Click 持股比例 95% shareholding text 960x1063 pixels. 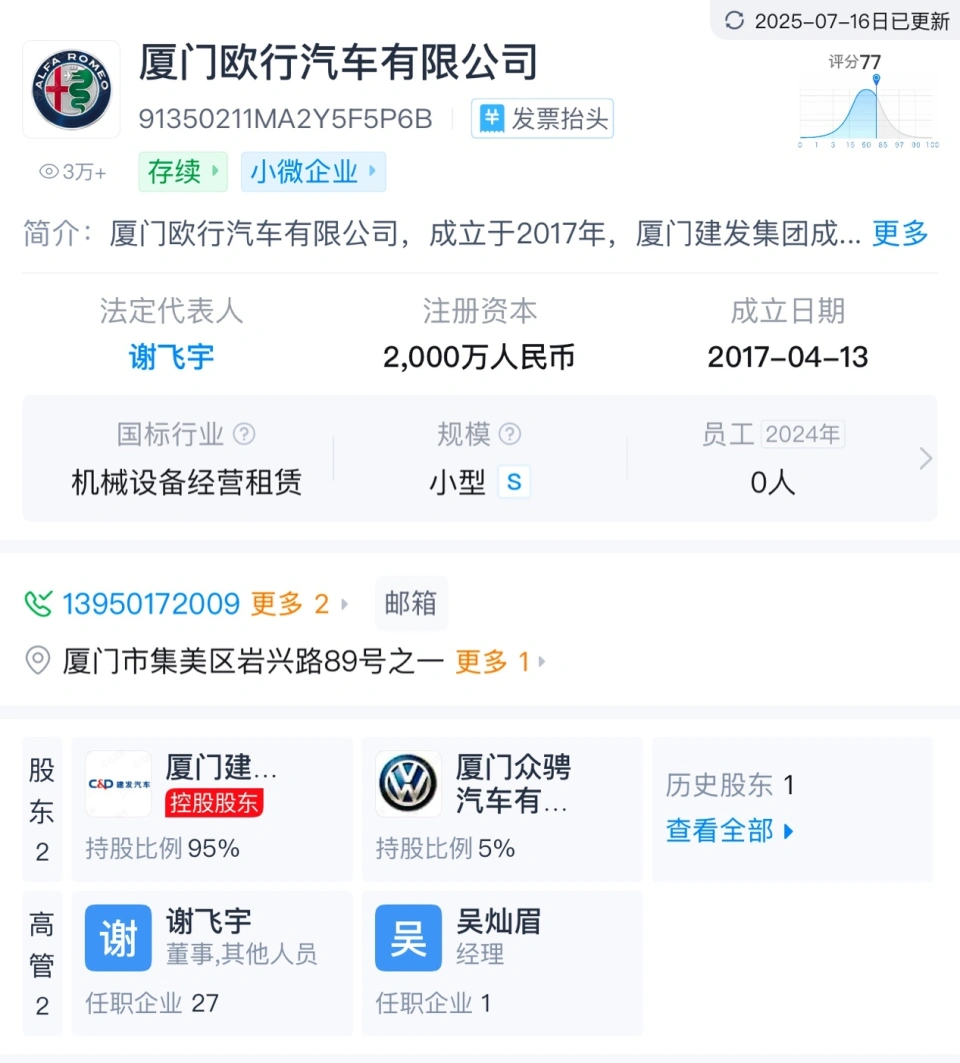click(x=163, y=848)
